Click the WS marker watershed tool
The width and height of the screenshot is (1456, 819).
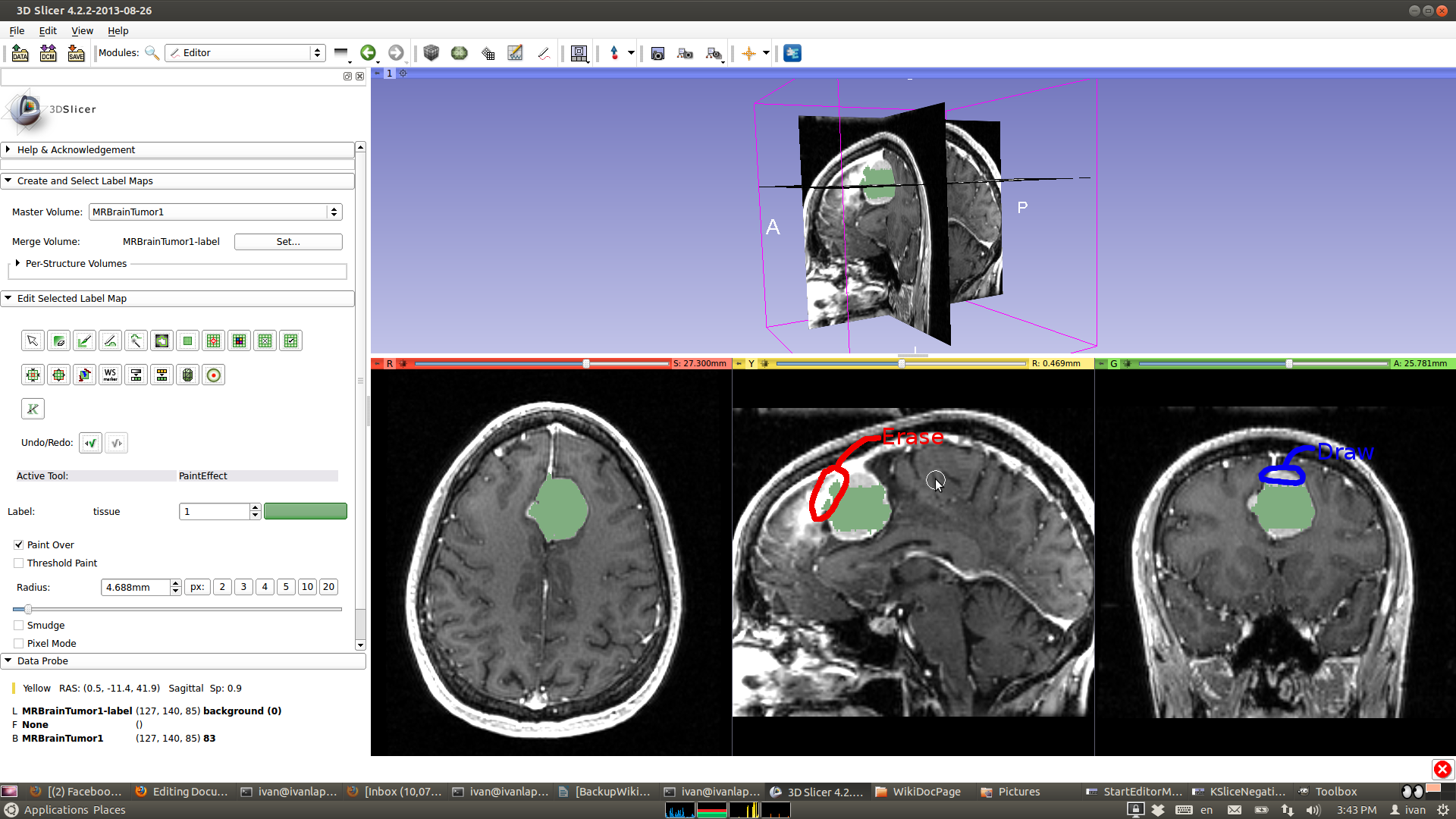pos(110,375)
